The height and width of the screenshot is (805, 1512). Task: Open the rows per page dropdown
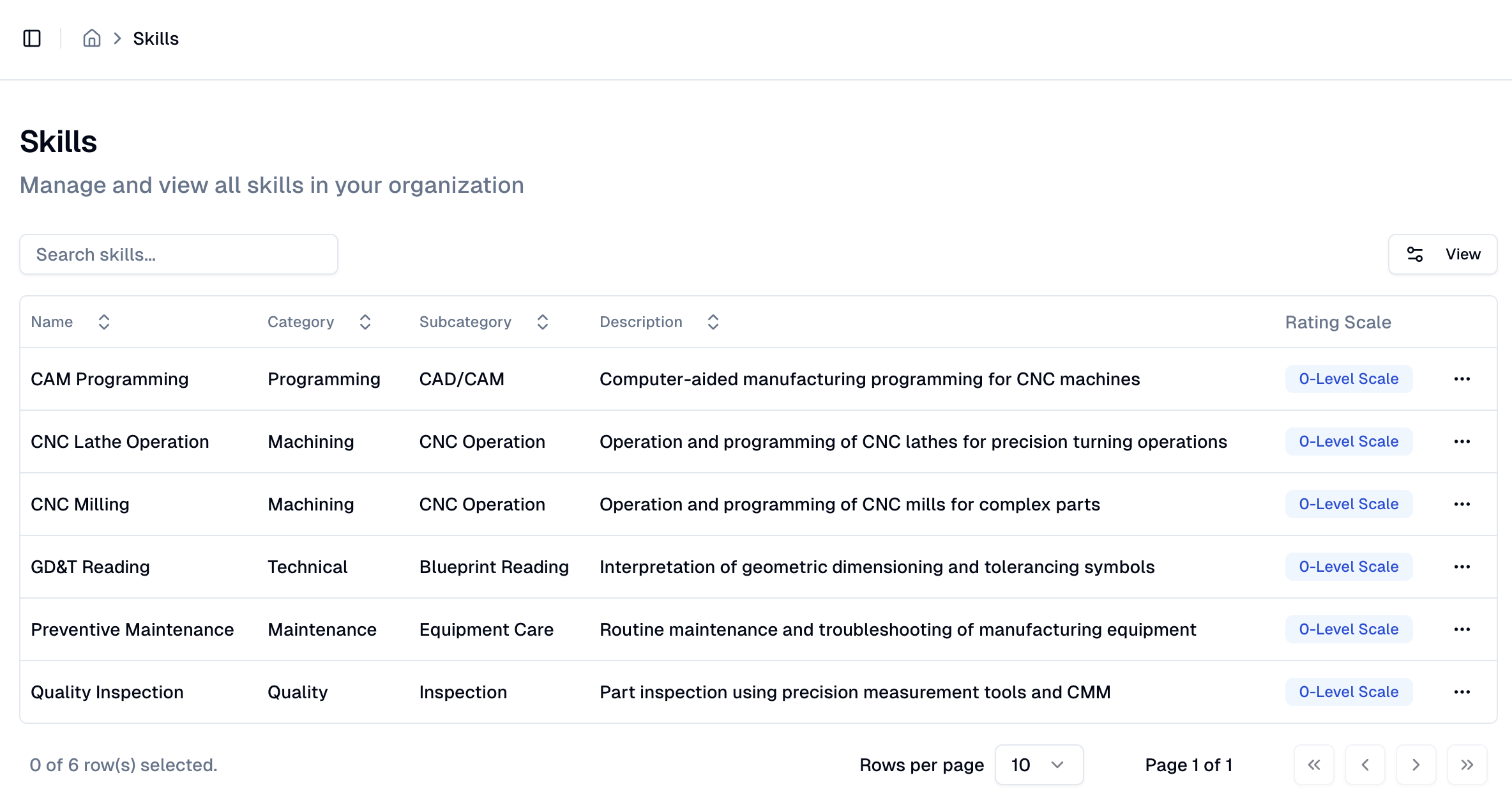tap(1038, 765)
